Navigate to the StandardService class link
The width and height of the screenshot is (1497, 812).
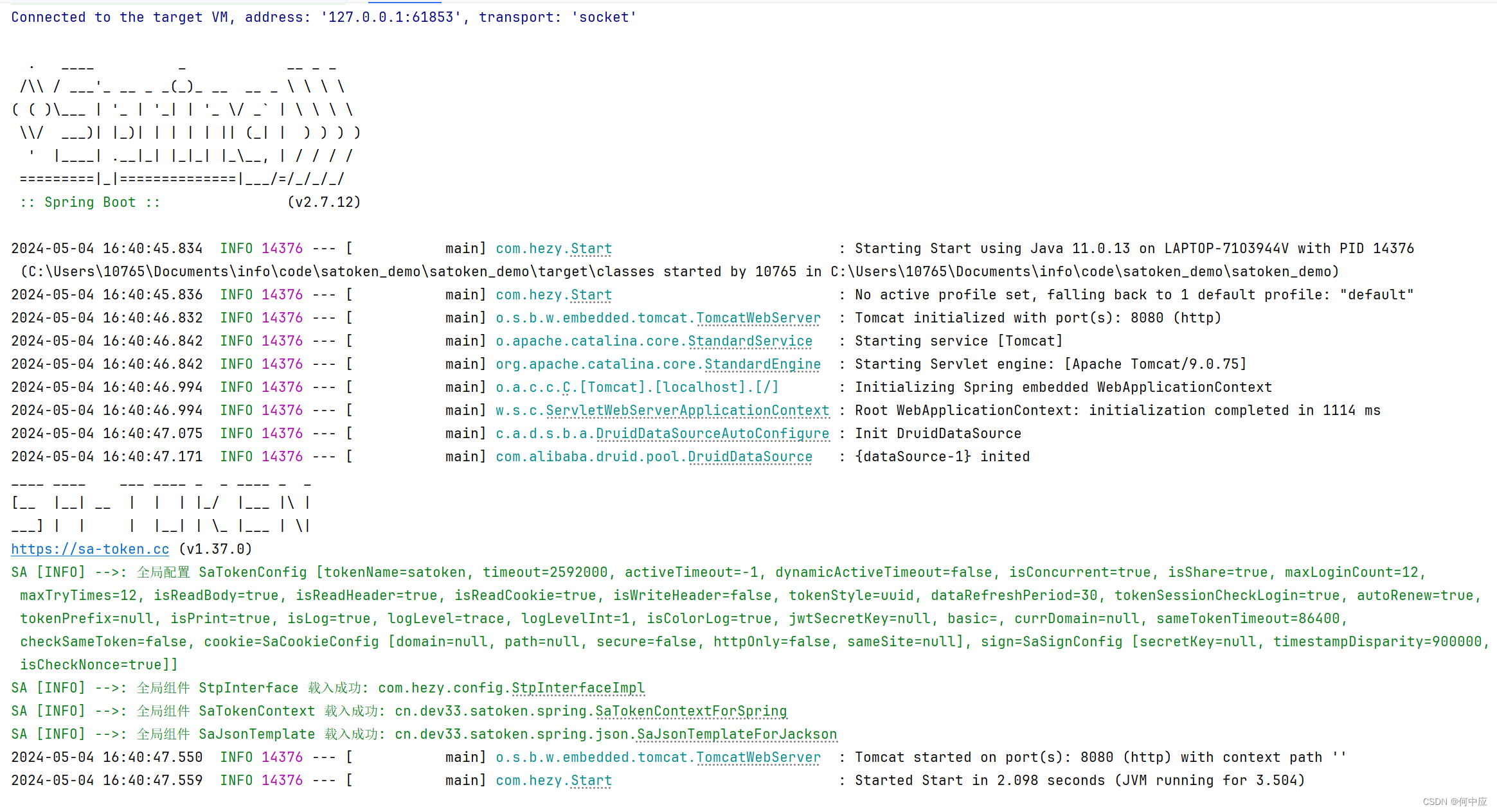point(749,340)
